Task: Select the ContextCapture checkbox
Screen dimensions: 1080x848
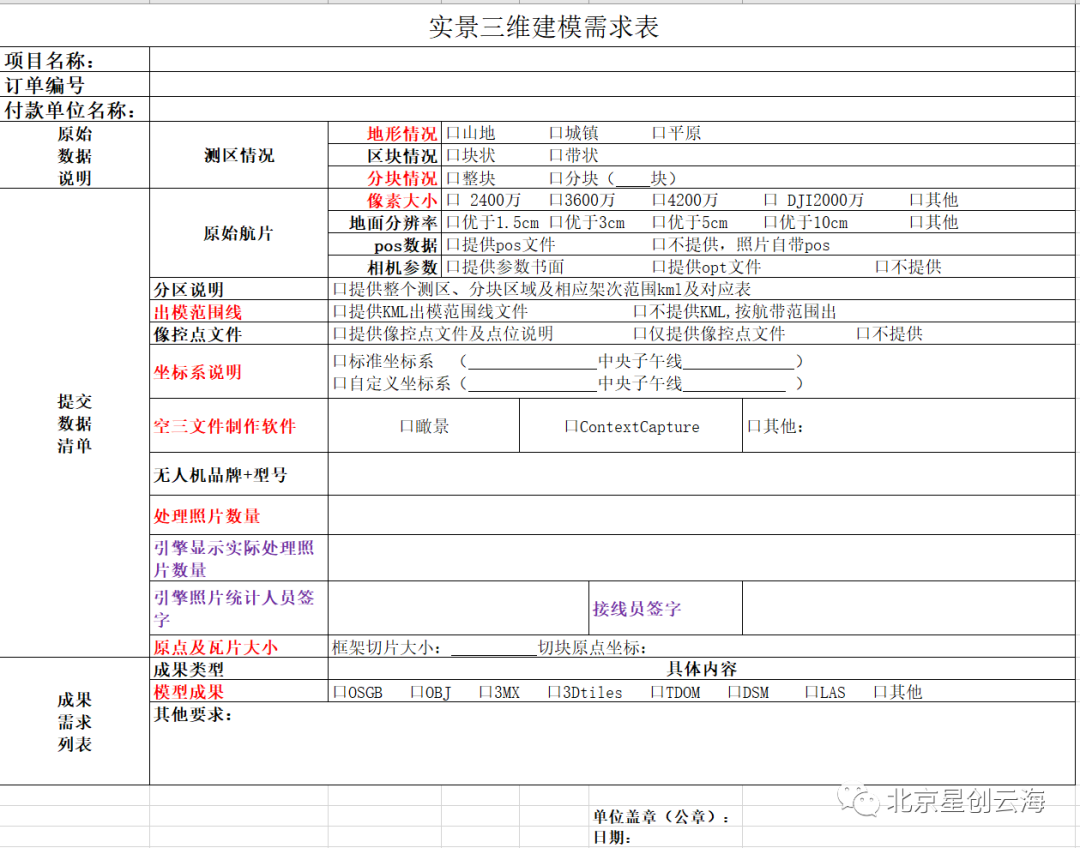Action: pos(571,426)
